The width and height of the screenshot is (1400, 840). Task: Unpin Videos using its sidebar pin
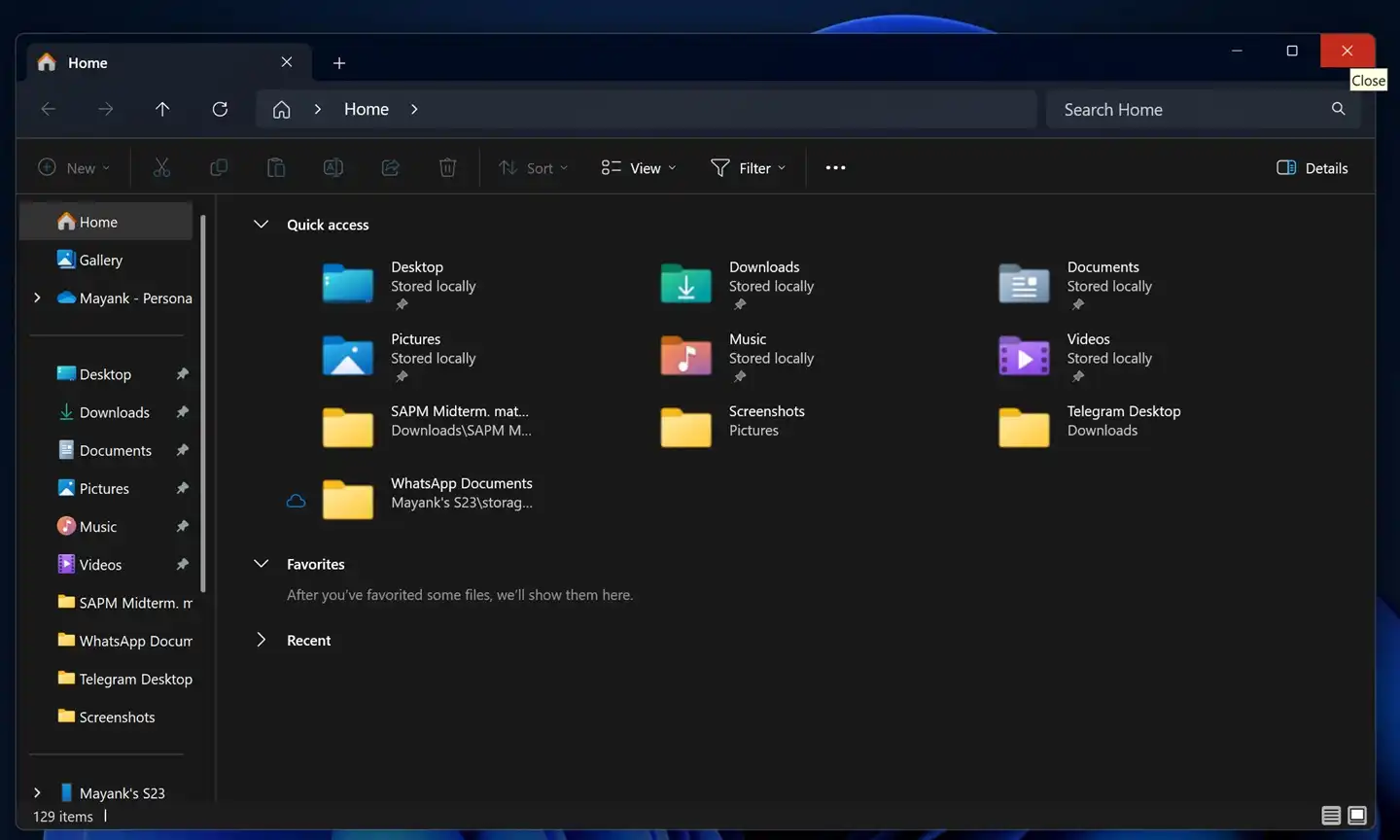point(182,564)
